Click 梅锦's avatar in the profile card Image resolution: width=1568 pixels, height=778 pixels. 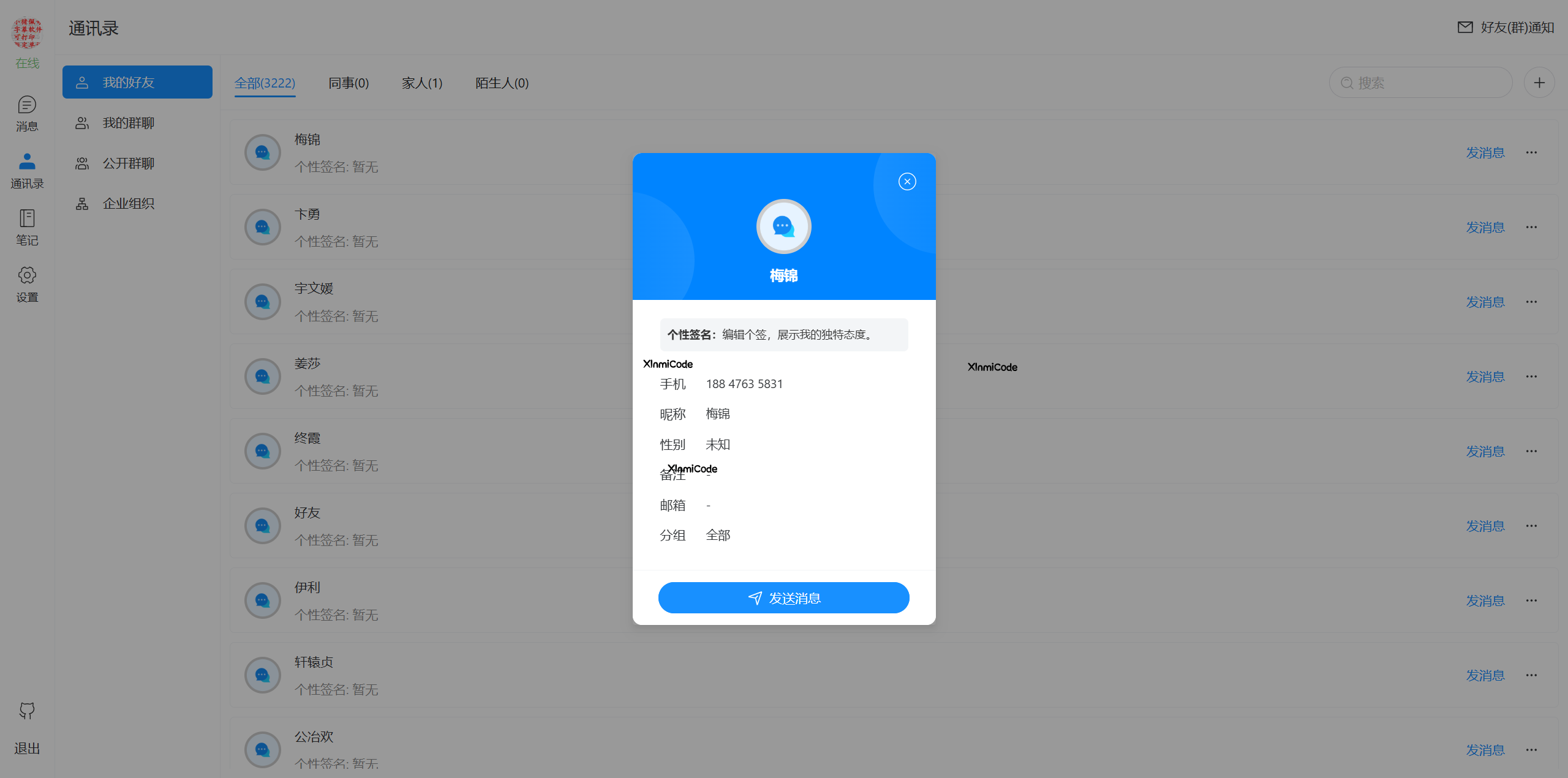click(784, 226)
